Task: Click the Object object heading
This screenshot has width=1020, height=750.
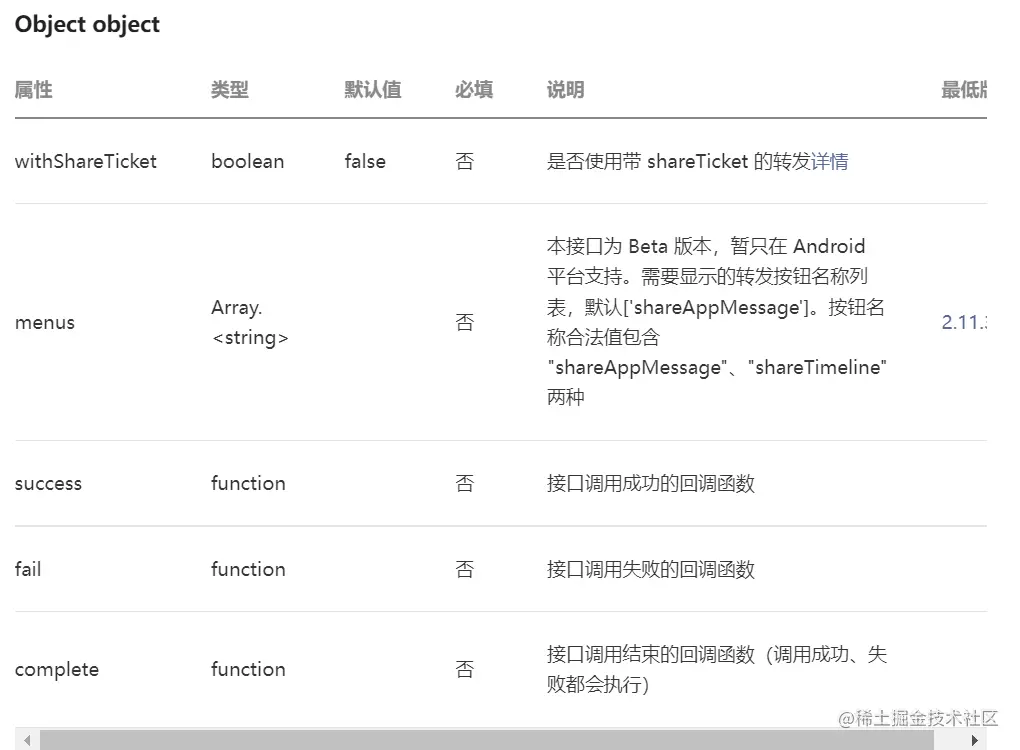Action: click(87, 25)
